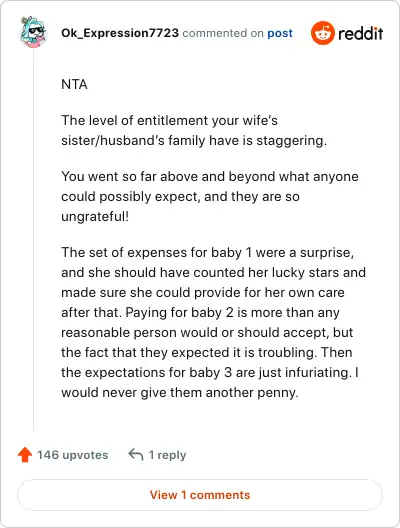400x528 pixels.
Task: Click the paragraph about staggering entitlement
Action: point(194,130)
